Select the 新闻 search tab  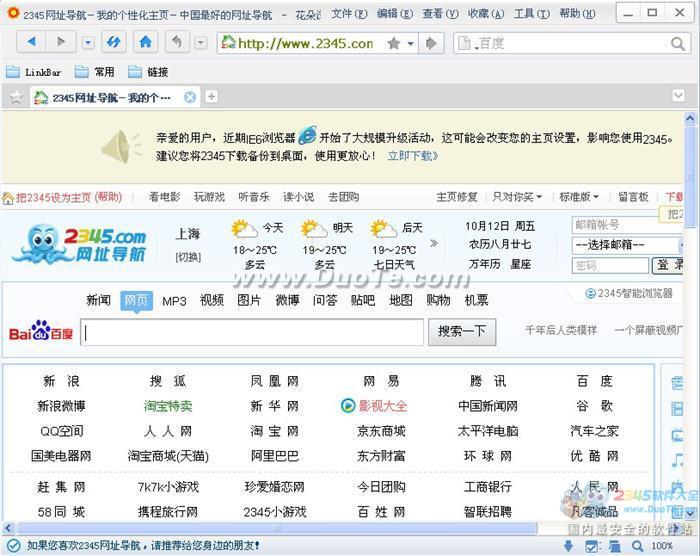[98, 301]
